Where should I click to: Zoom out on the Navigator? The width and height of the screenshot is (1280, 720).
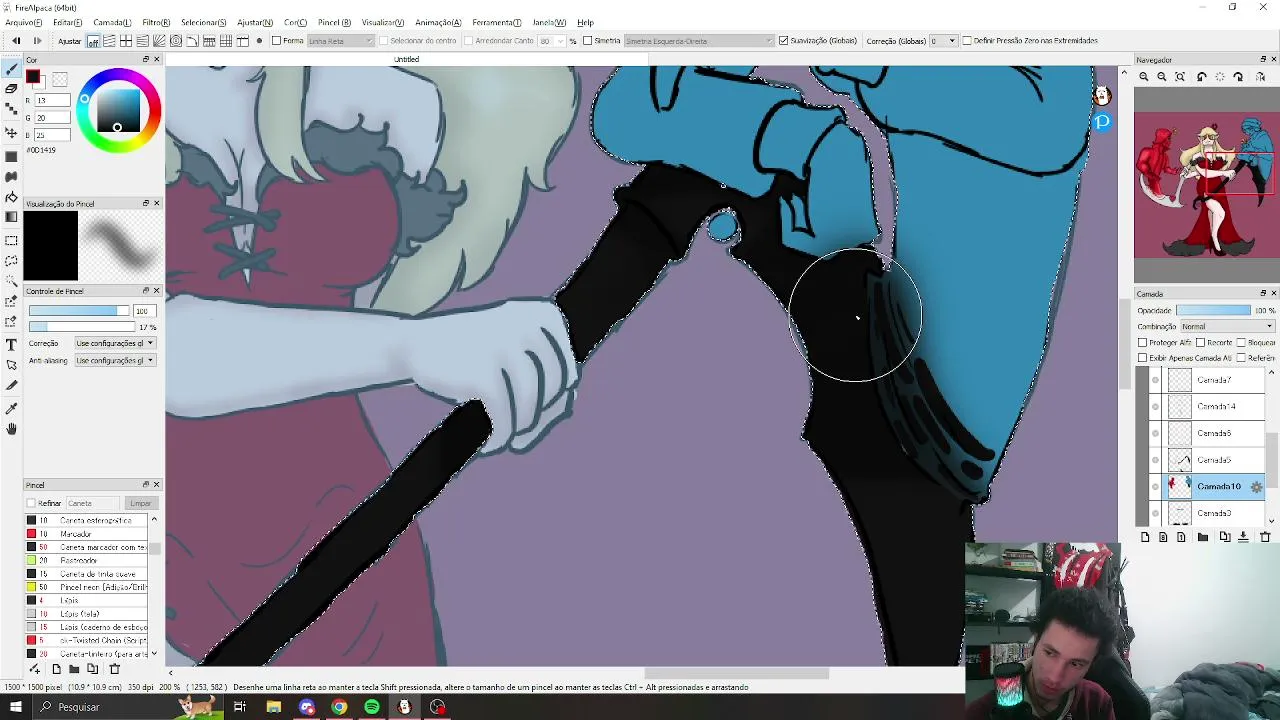pyautogui.click(x=1162, y=77)
